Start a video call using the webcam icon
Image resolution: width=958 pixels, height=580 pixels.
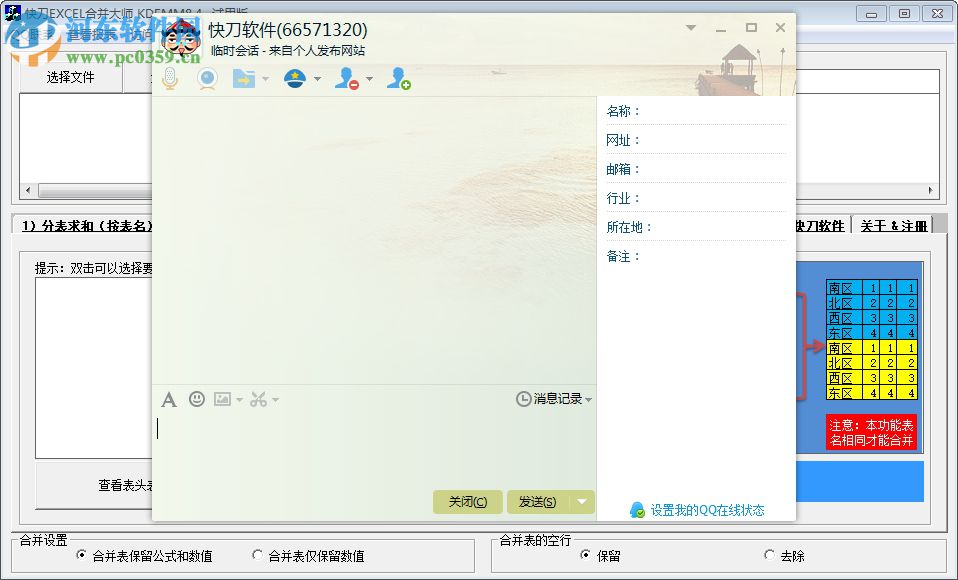point(207,79)
